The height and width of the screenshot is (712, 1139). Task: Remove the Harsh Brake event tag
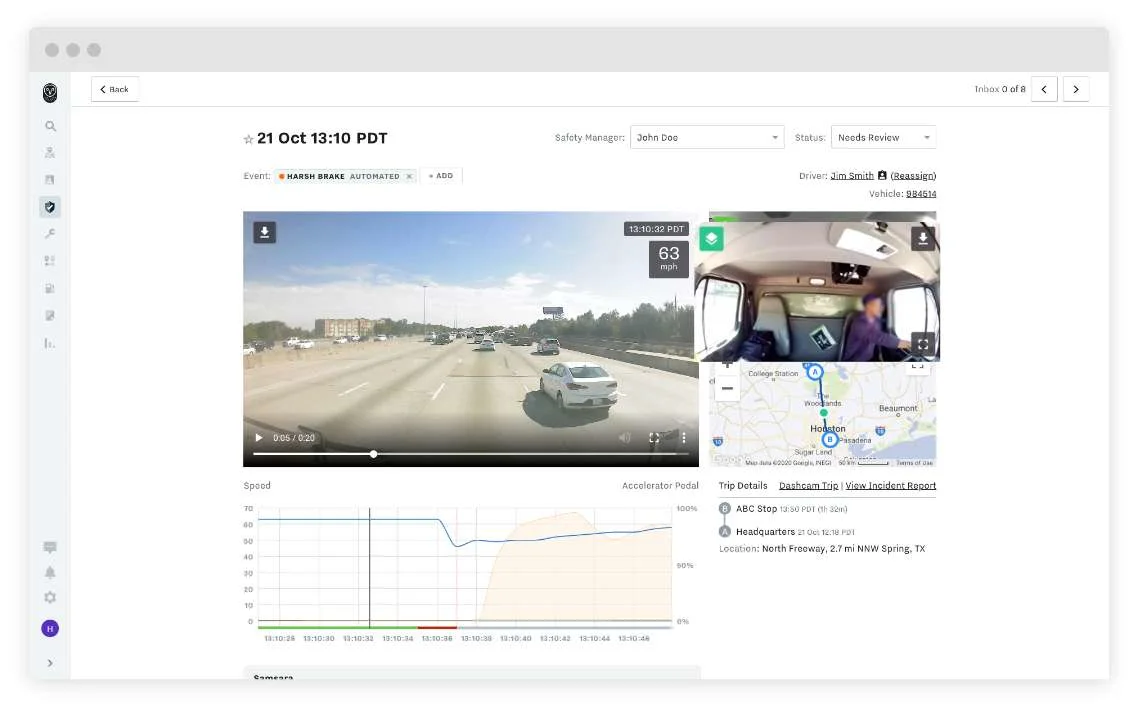pyautogui.click(x=409, y=176)
